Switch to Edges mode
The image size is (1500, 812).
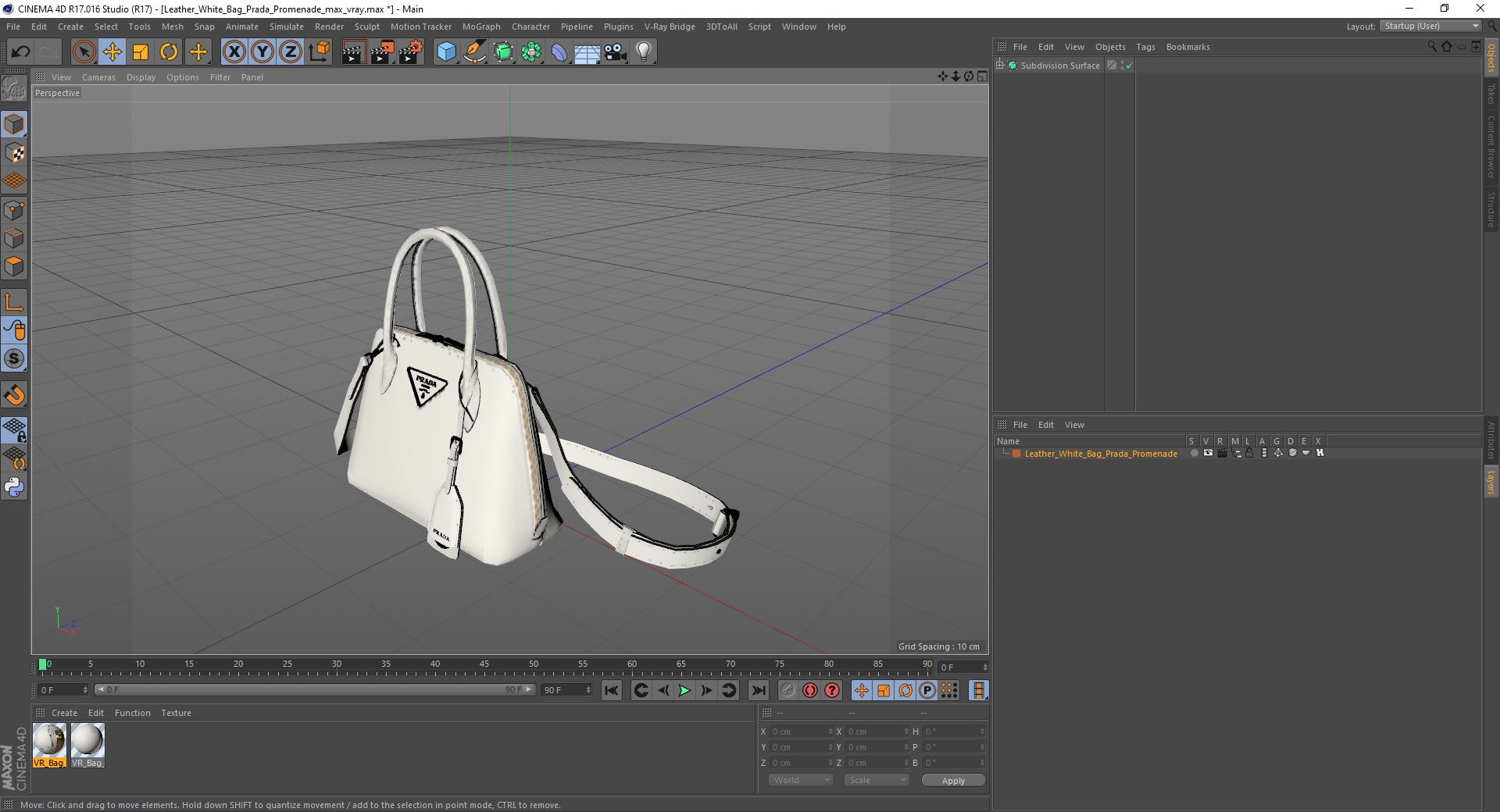[x=14, y=238]
